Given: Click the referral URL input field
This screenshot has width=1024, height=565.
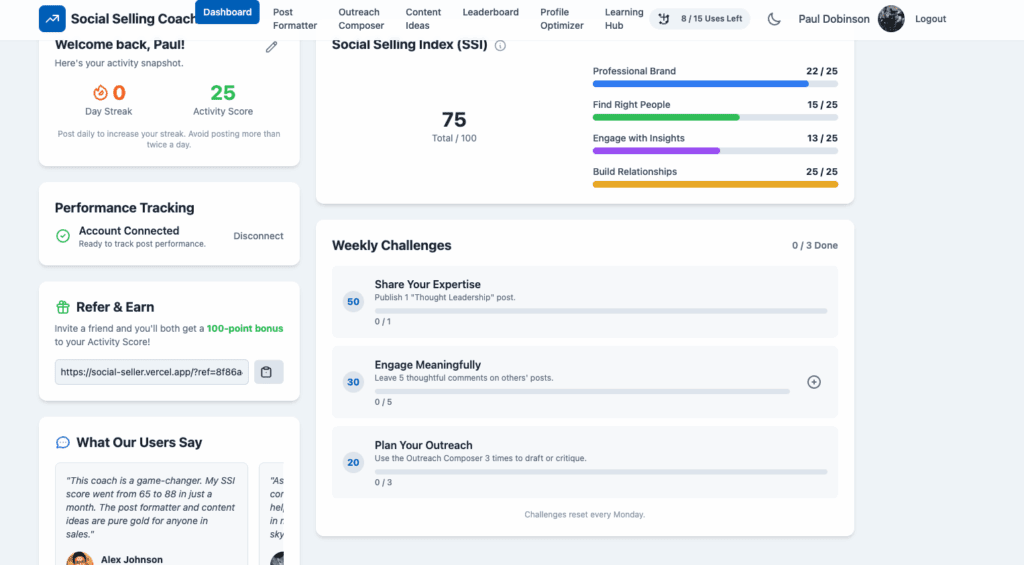Looking at the screenshot, I should click(x=151, y=372).
